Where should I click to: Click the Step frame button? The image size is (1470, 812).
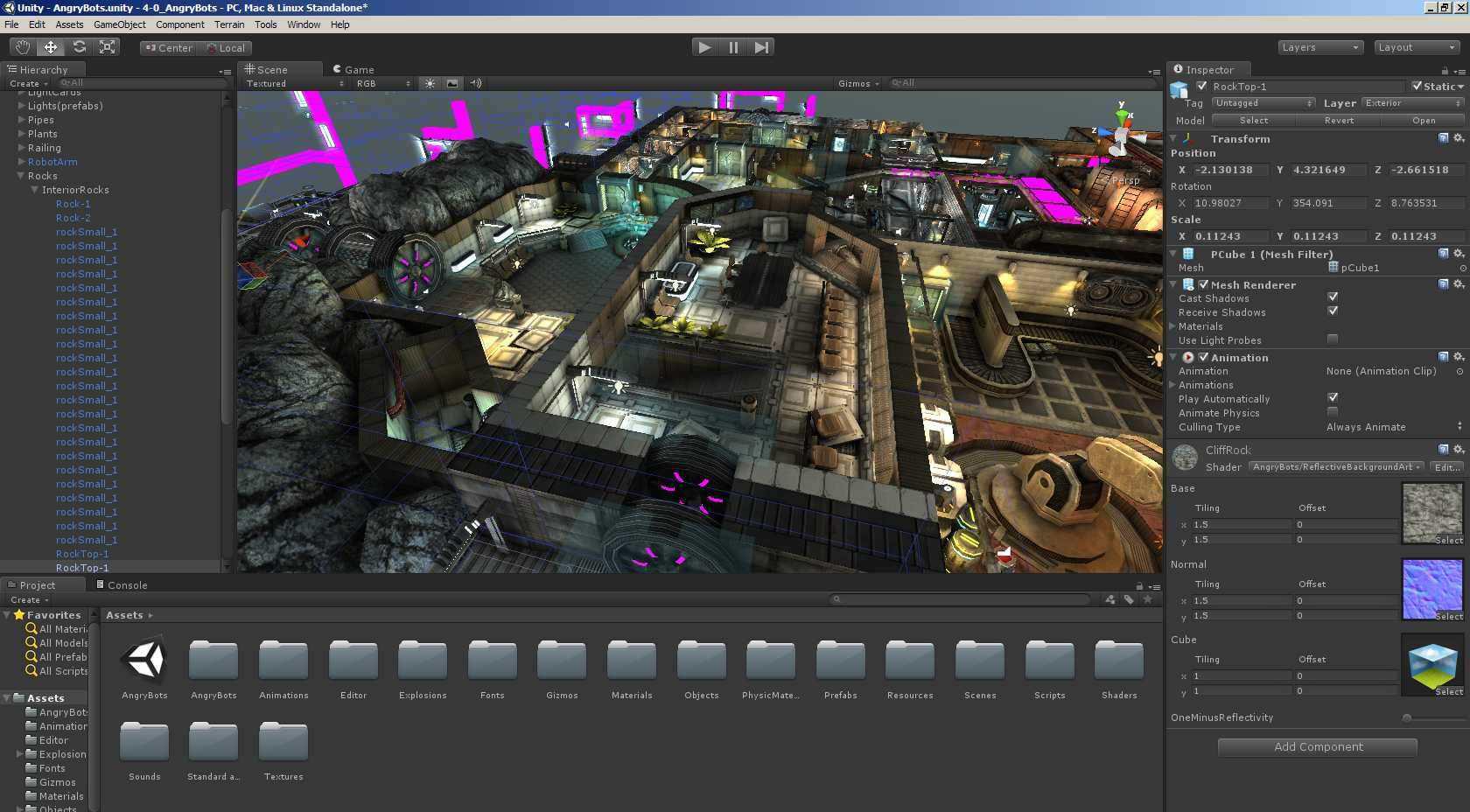pyautogui.click(x=761, y=47)
